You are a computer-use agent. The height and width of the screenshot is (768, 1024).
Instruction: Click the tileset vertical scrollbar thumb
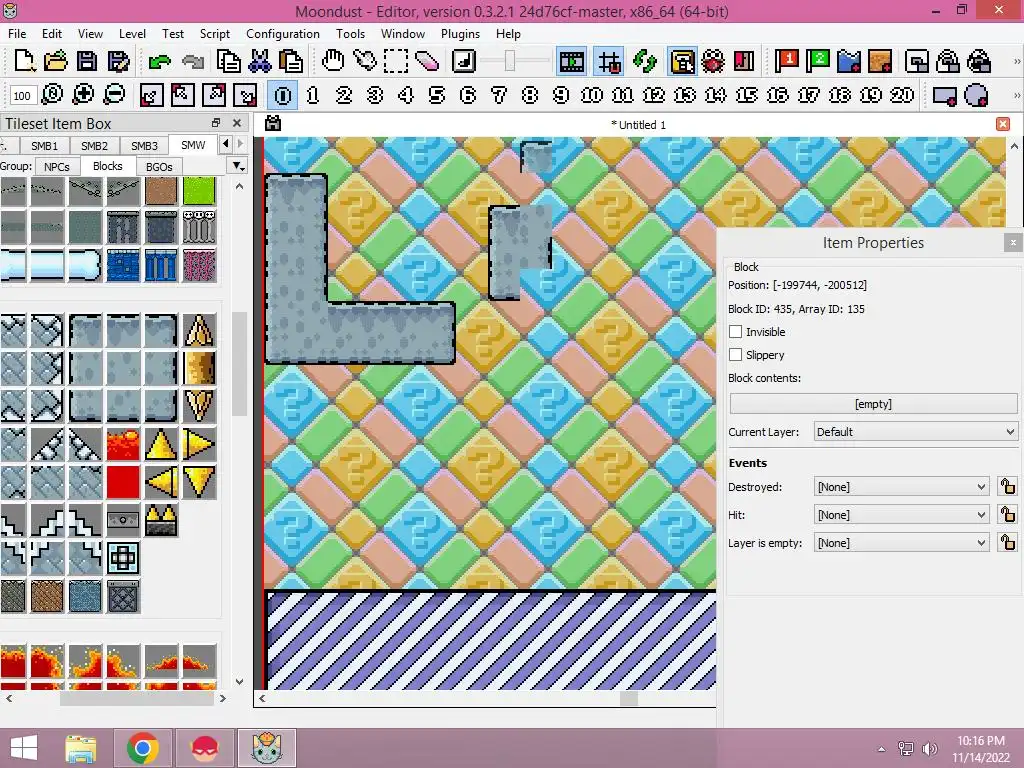(239, 363)
